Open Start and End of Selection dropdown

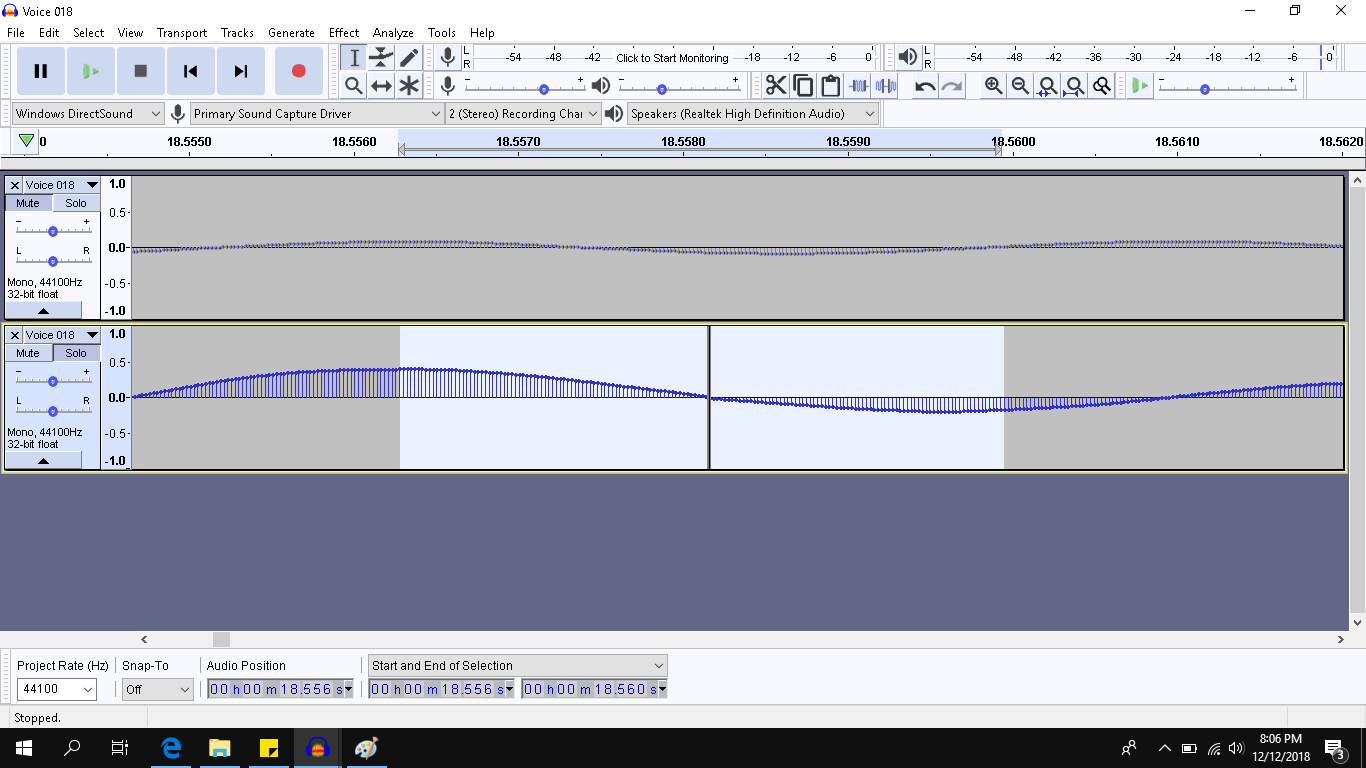coord(518,666)
